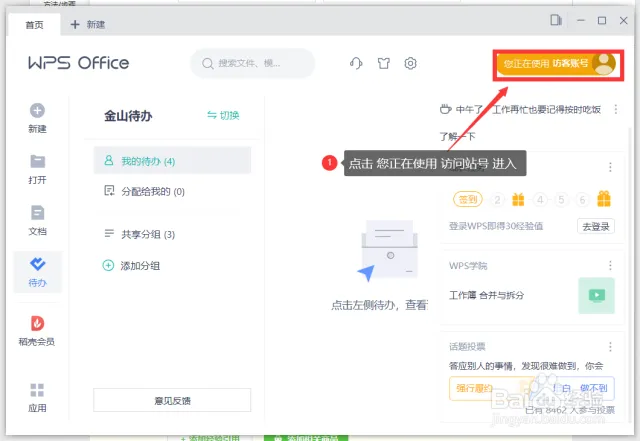Switch to the 首页 home tab
Image resolution: width=640 pixels, height=441 pixels.
point(34,24)
